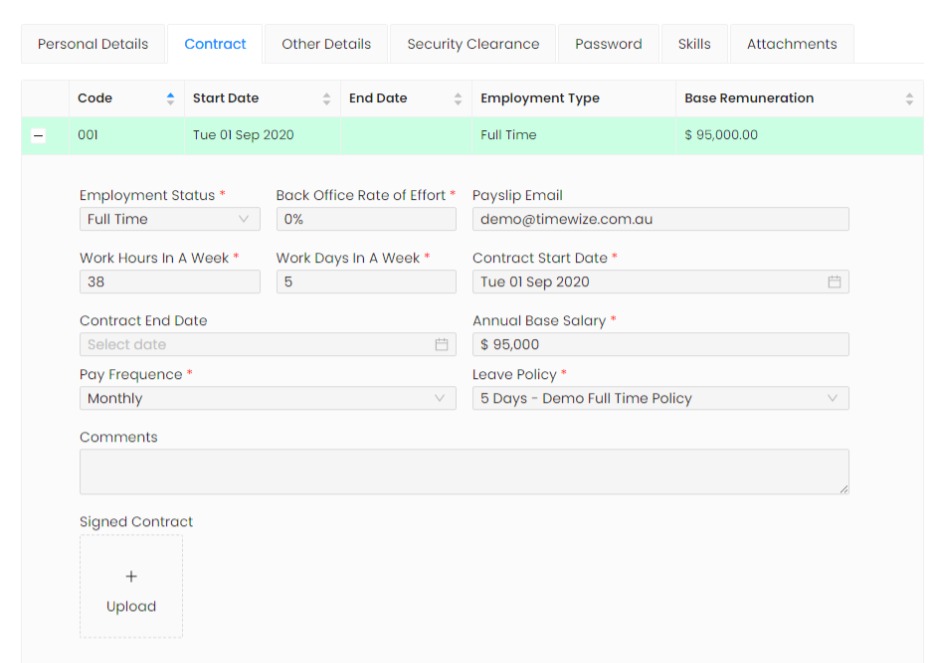Click the plus Upload signed contract box

point(131,586)
